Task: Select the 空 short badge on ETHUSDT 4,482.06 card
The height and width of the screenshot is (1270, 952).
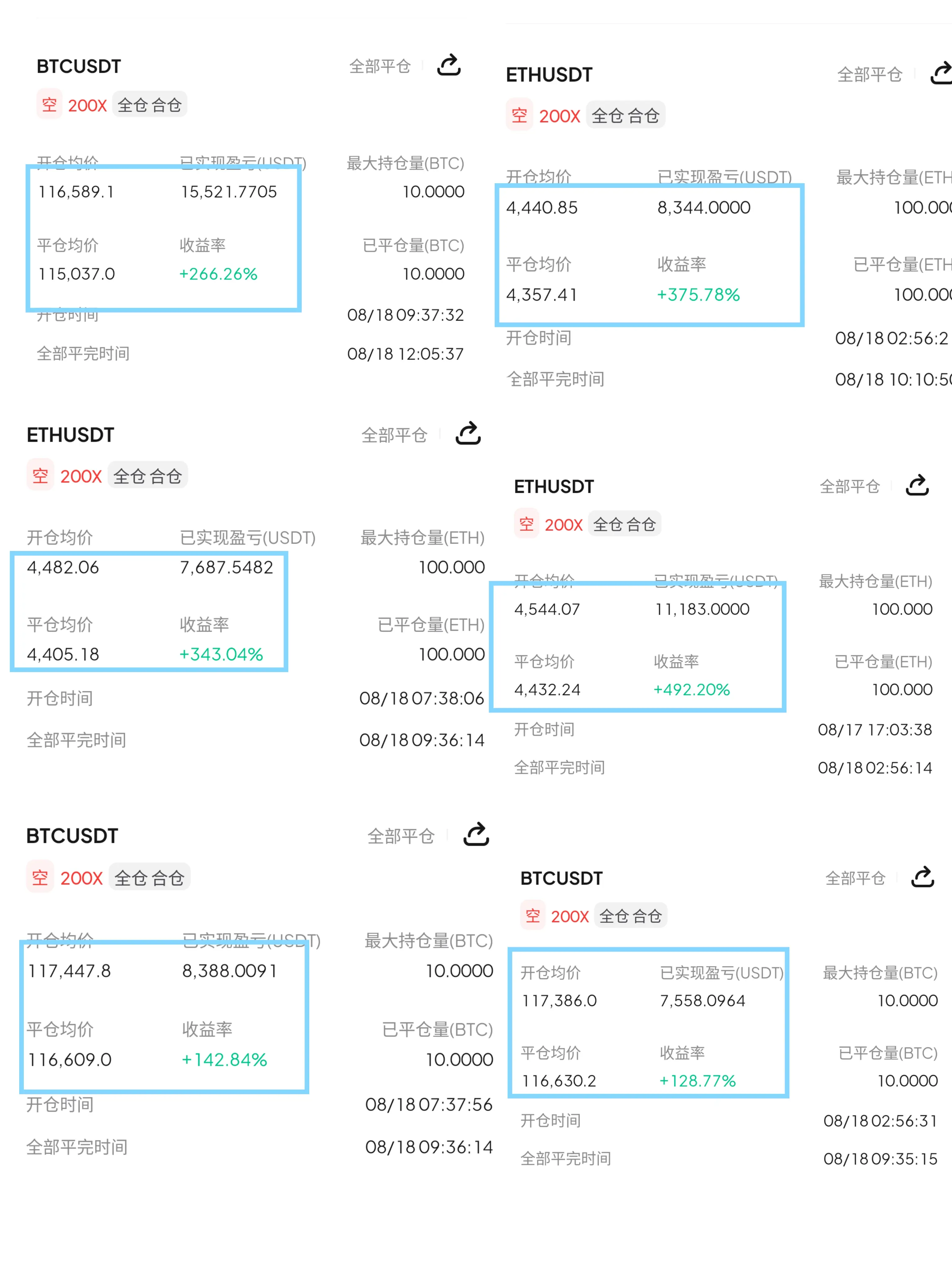Action: pos(40,475)
